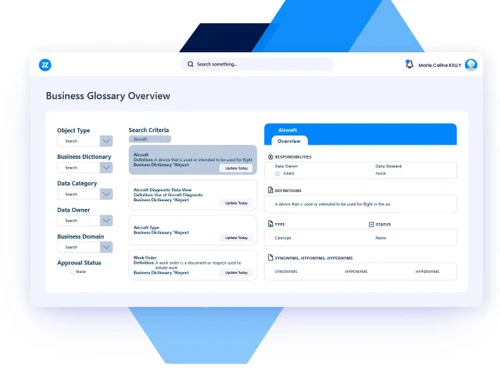Click the Business Glossary Overview heading
Screen dimensions: 500x375
108,96
